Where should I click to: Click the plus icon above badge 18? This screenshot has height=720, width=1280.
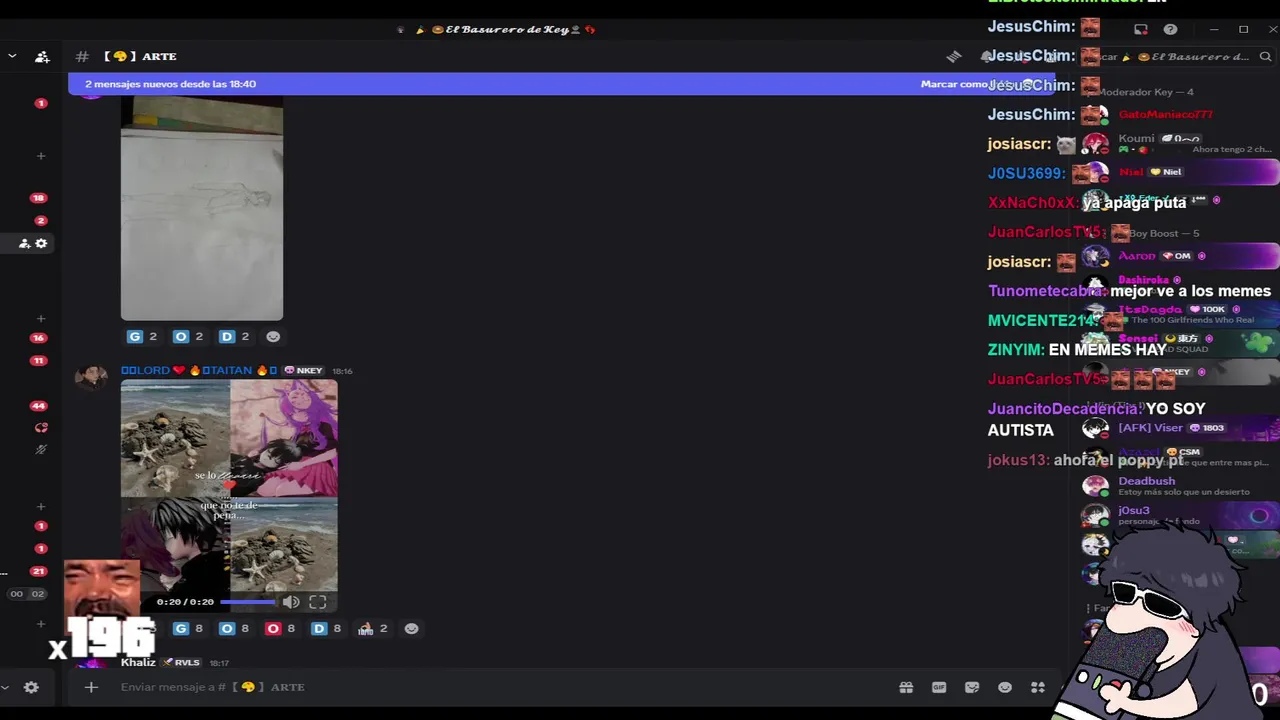point(41,156)
